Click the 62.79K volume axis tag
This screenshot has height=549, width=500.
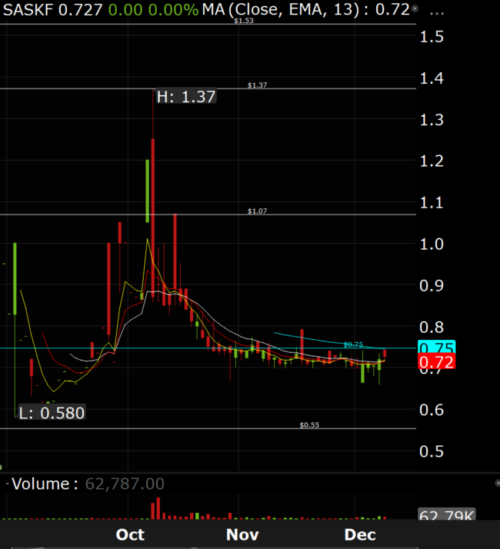pyautogui.click(x=447, y=514)
